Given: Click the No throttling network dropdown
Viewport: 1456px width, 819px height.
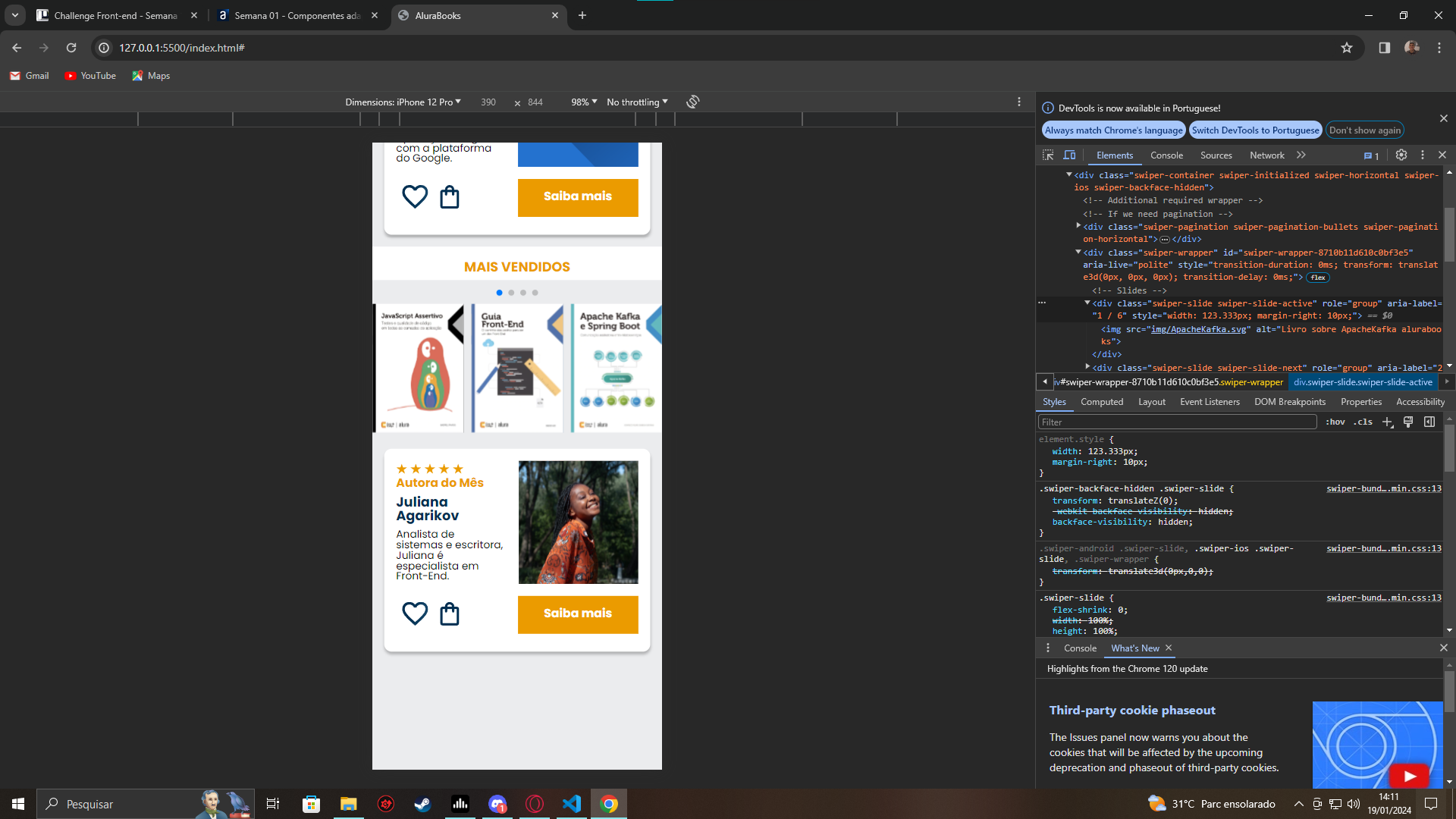Looking at the screenshot, I should tap(636, 101).
